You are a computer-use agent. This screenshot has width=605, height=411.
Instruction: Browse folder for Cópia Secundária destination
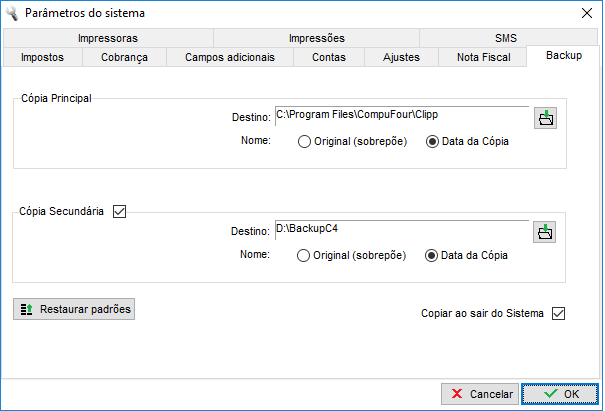pos(544,232)
